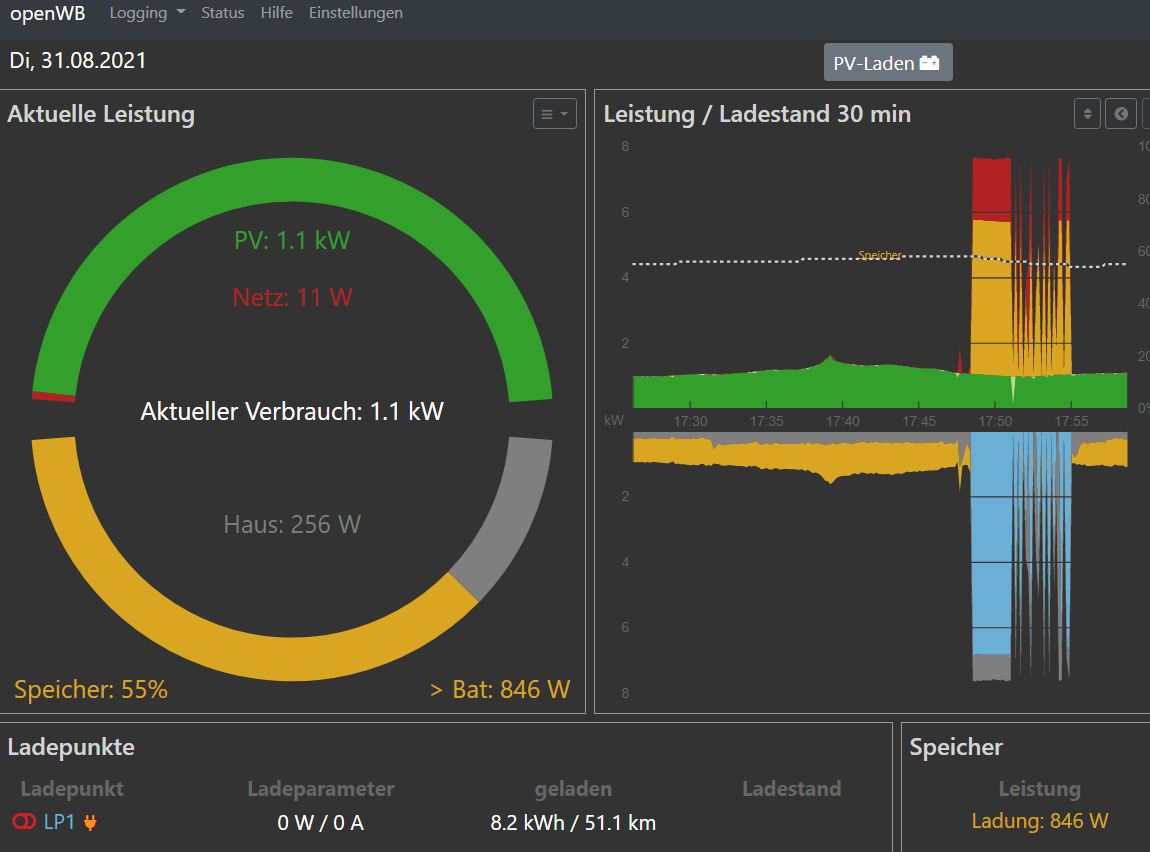Open the Status menu item
Image resolution: width=1150 pixels, height=852 pixels.
222,13
